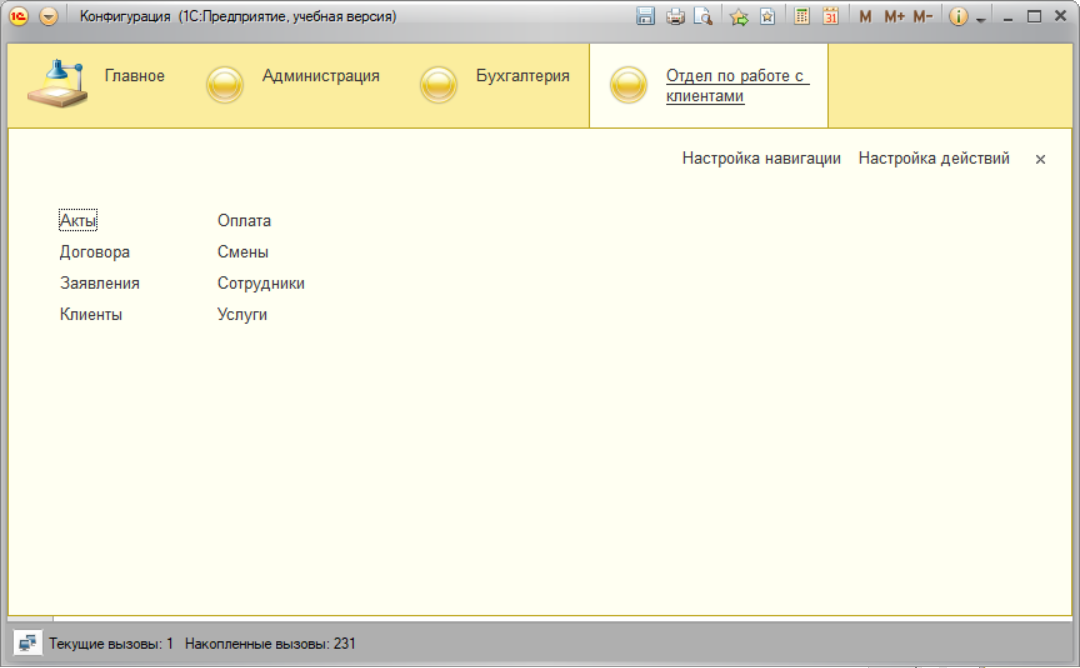Open the Договора list

pyautogui.click(x=95, y=252)
